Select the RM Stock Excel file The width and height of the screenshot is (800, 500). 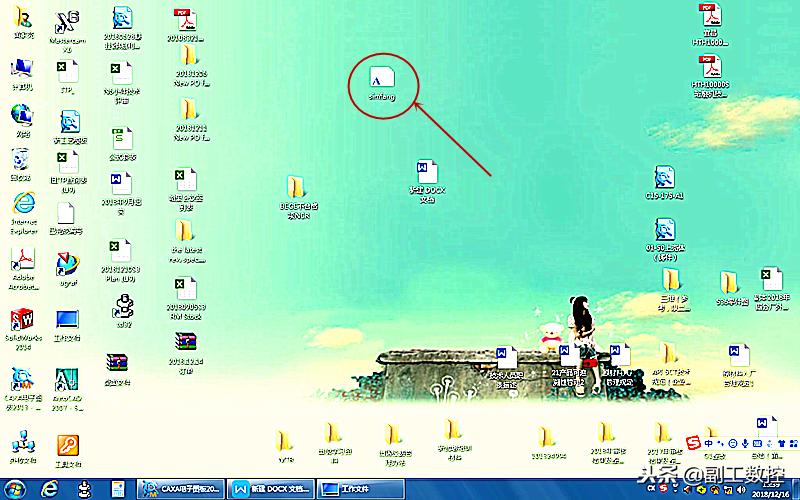tap(186, 298)
